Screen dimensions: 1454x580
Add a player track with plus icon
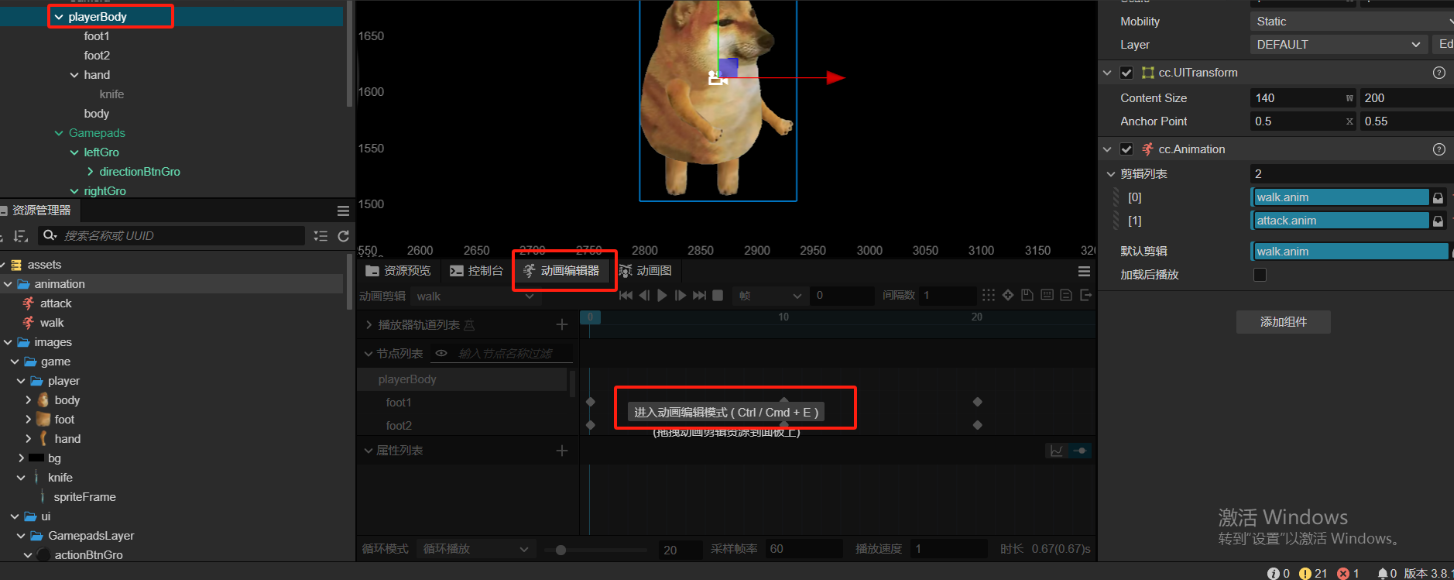coord(562,325)
